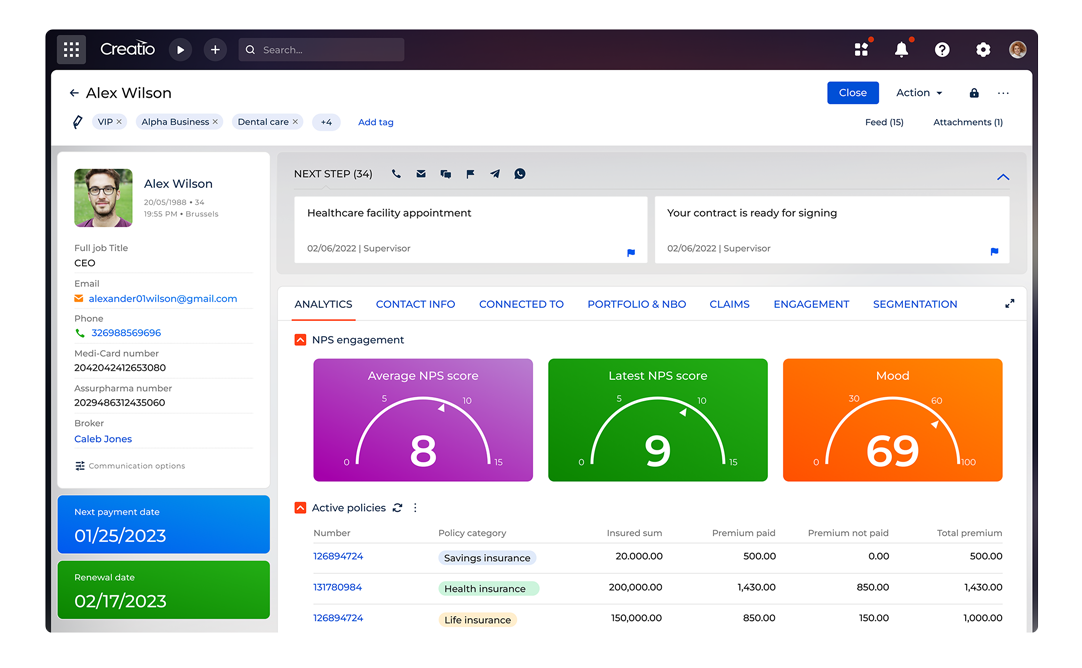Click the phone call icon in Next Step

[x=396, y=174]
